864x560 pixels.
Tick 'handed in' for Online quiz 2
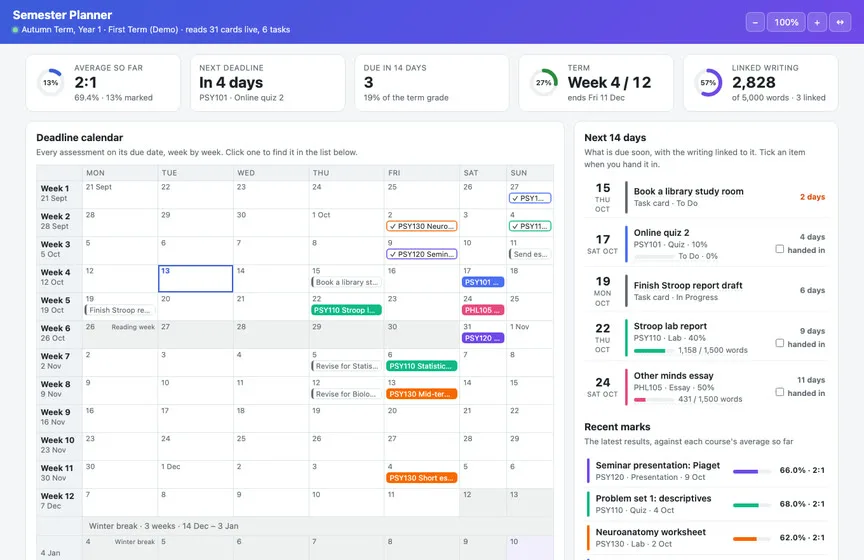[780, 249]
